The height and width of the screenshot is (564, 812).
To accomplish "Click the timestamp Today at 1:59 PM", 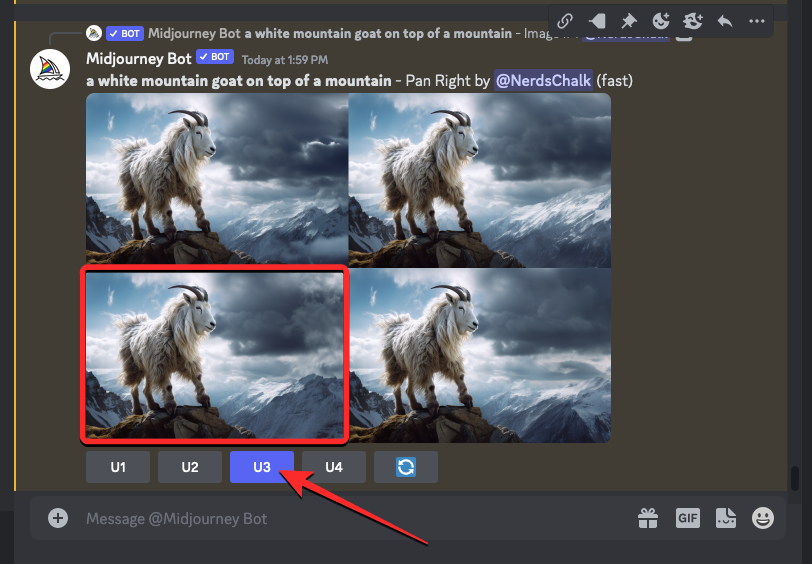I will pos(285,60).
